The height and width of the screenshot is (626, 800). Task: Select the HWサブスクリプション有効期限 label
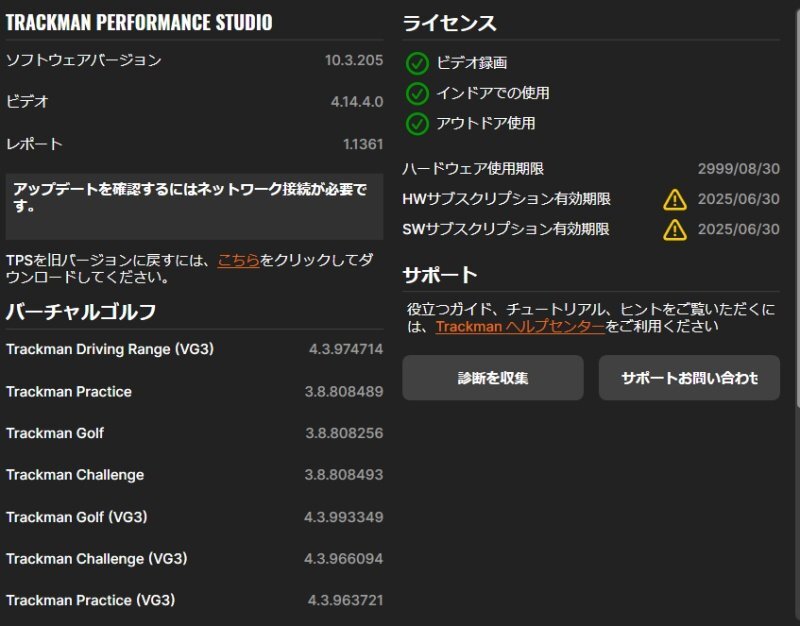506,199
